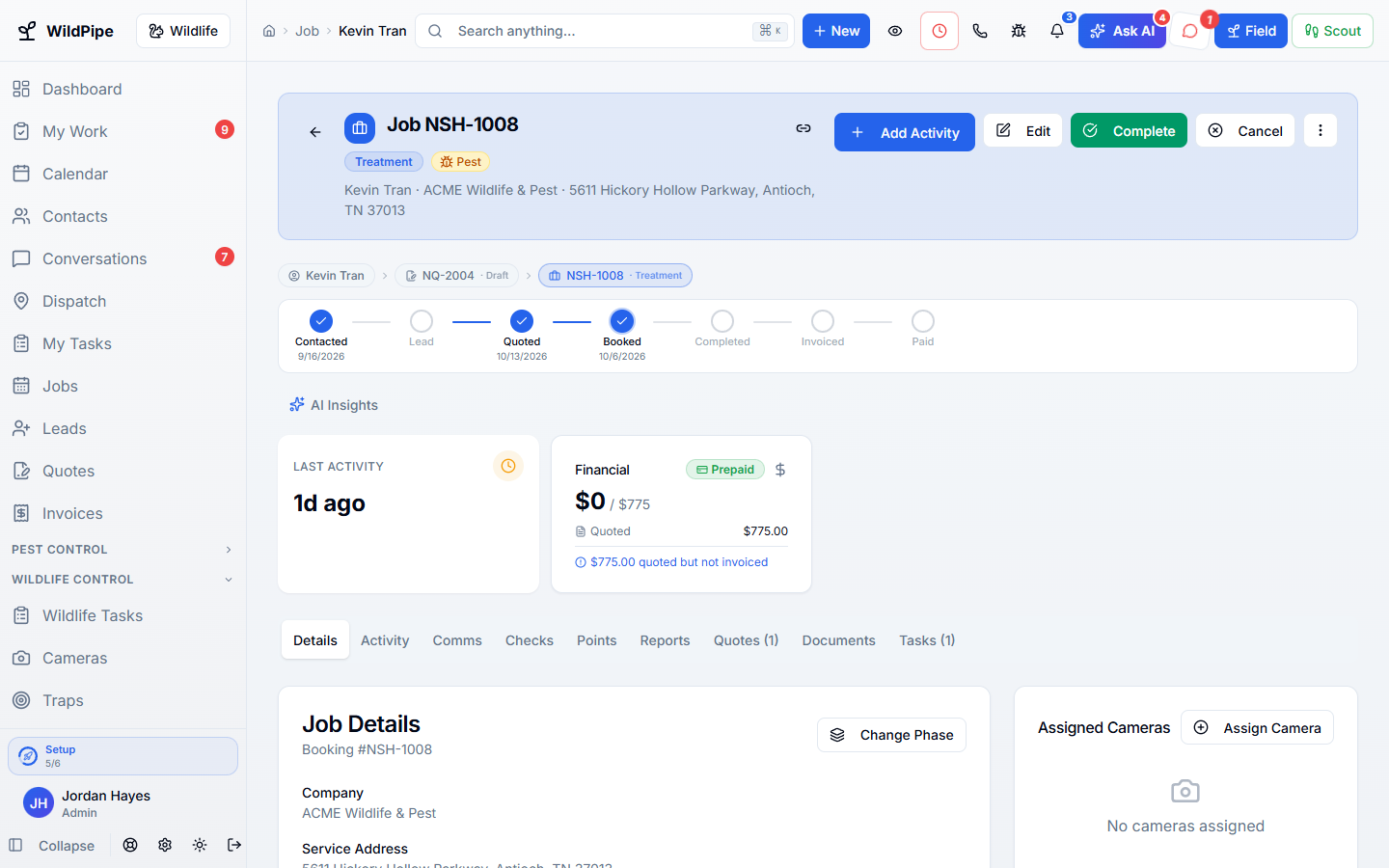This screenshot has width=1389, height=868.
Task: Open the eye preview icon in top bar
Action: [x=895, y=31]
